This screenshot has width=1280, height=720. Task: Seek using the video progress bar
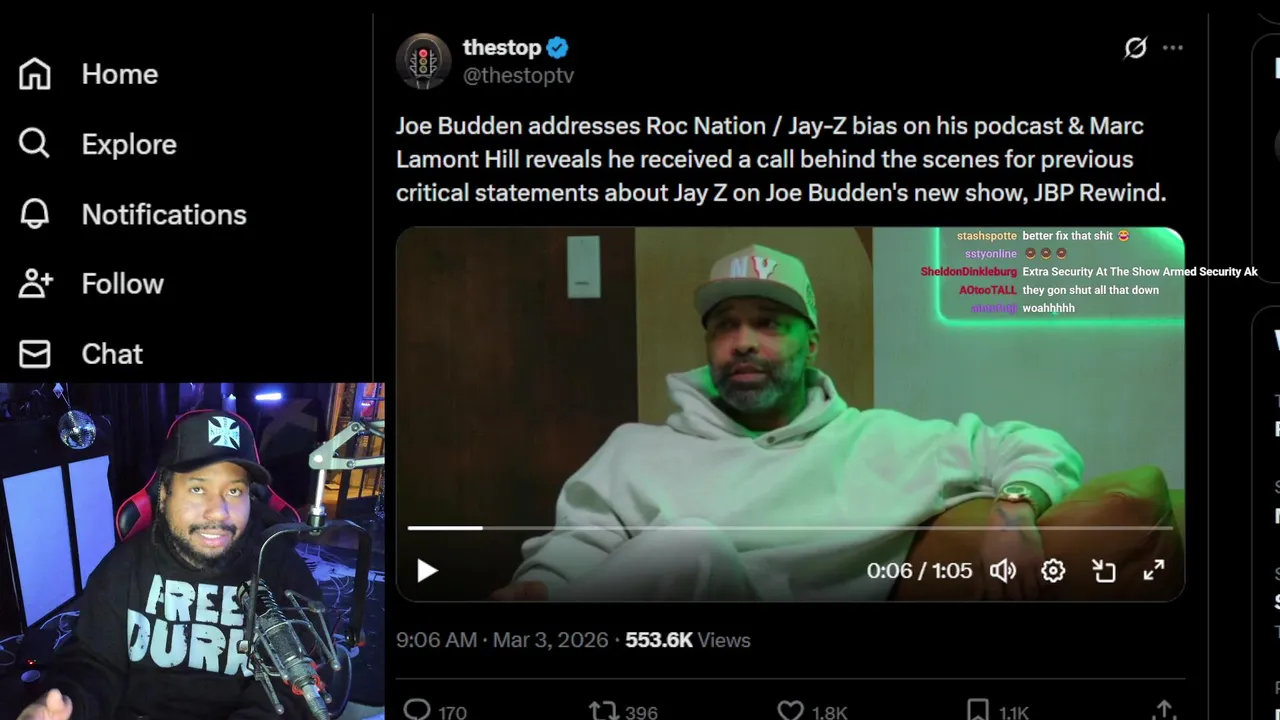coord(790,527)
